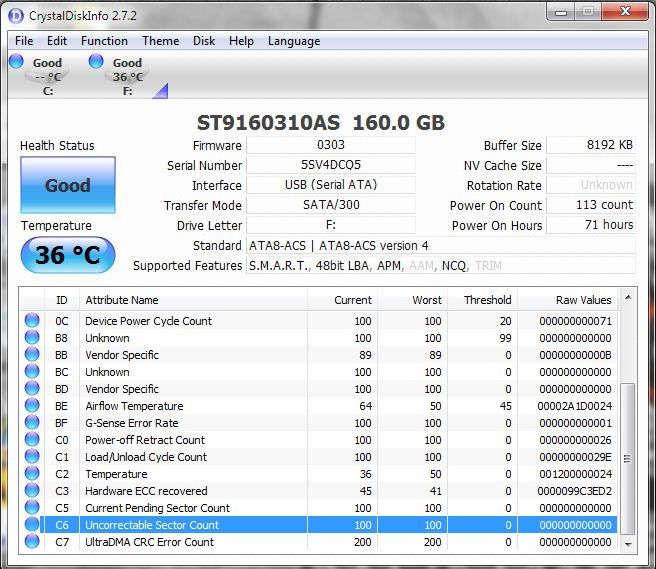Viewport: 656px width, 569px height.
Task: Open the Theme menu
Action: 161,41
